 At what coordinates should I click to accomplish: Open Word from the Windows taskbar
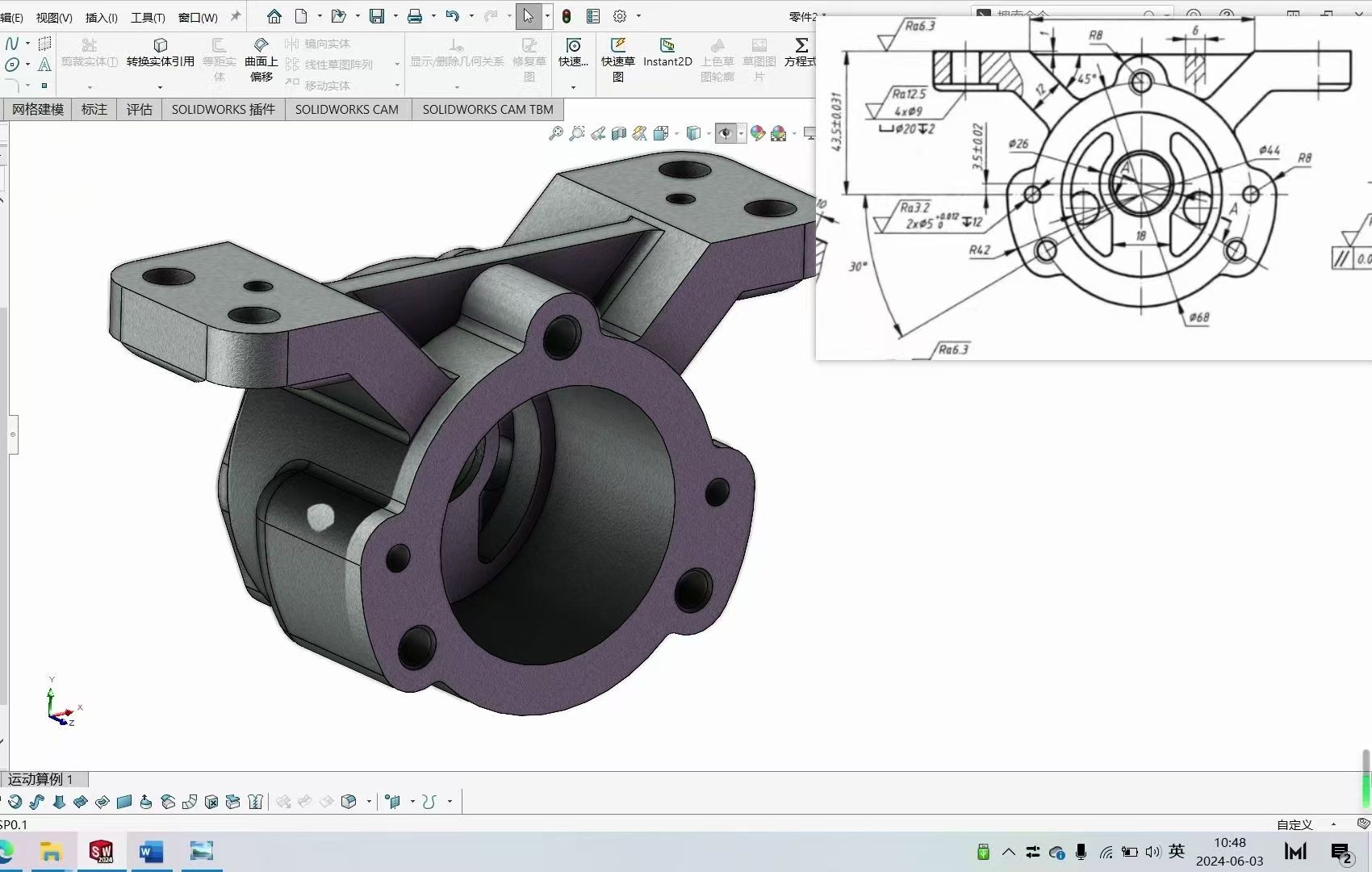pyautogui.click(x=151, y=852)
